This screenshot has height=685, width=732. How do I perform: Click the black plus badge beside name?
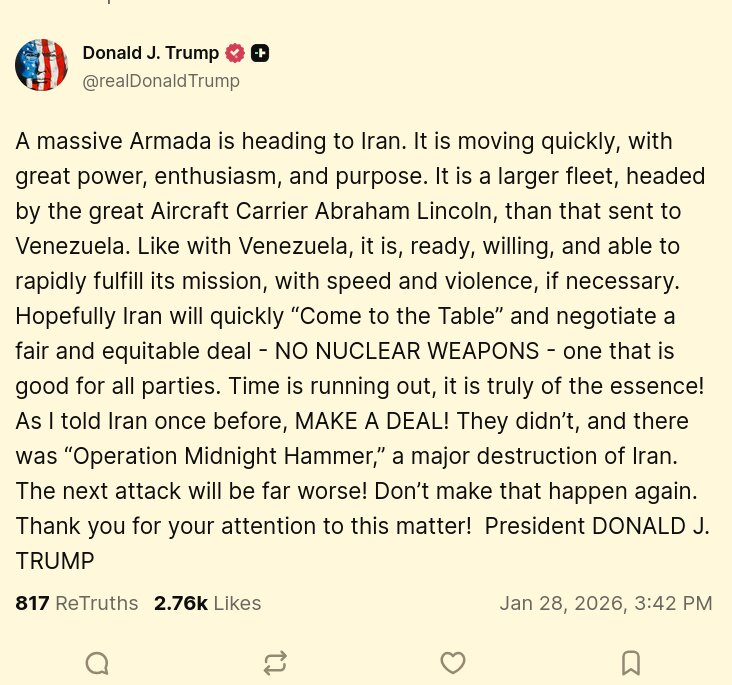coord(260,53)
